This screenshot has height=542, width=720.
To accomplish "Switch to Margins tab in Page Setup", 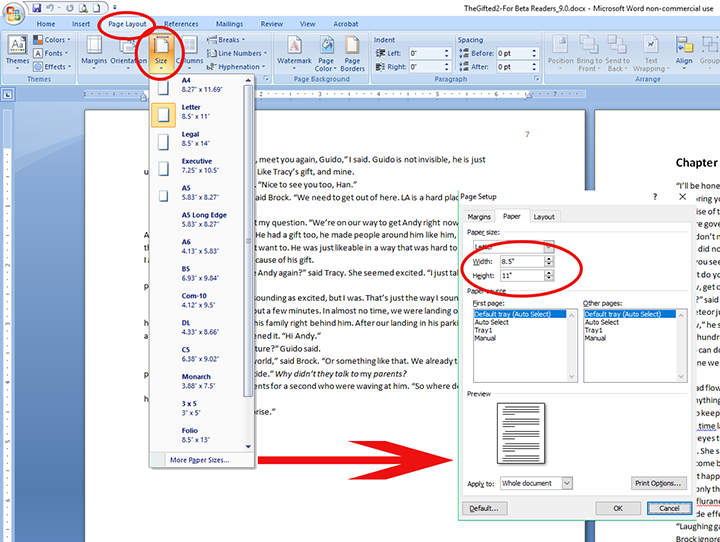I will point(479,217).
